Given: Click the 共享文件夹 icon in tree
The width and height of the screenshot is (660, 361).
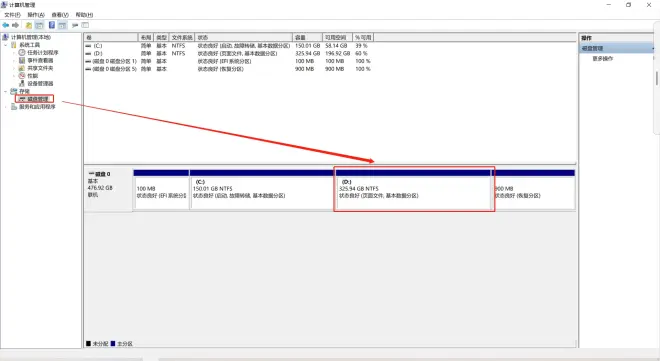Looking at the screenshot, I should click(22, 68).
